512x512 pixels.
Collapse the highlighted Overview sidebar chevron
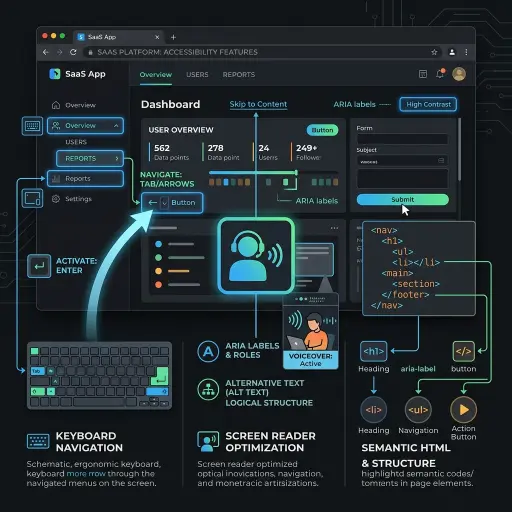coord(116,126)
